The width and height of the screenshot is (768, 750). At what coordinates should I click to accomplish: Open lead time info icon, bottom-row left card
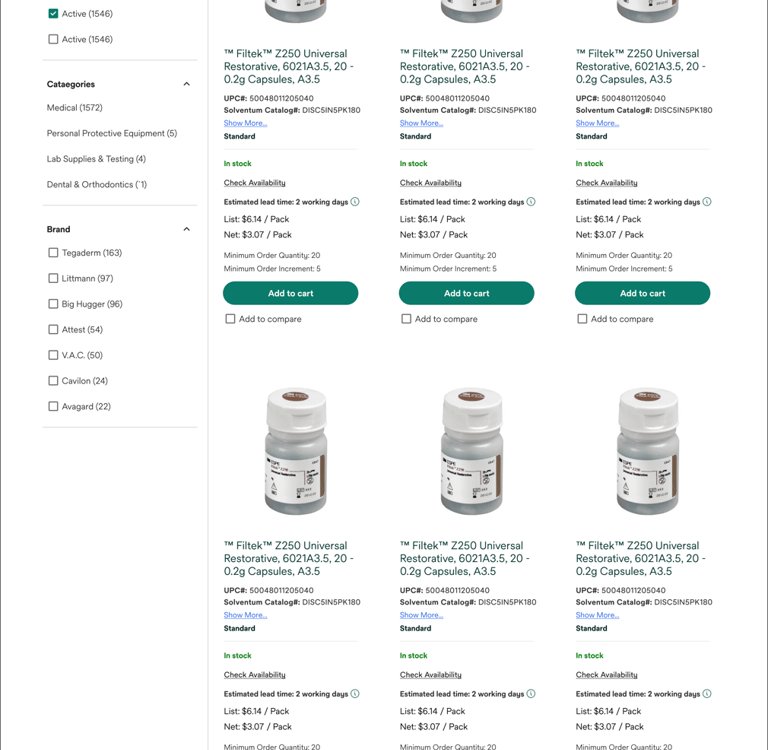coord(355,694)
